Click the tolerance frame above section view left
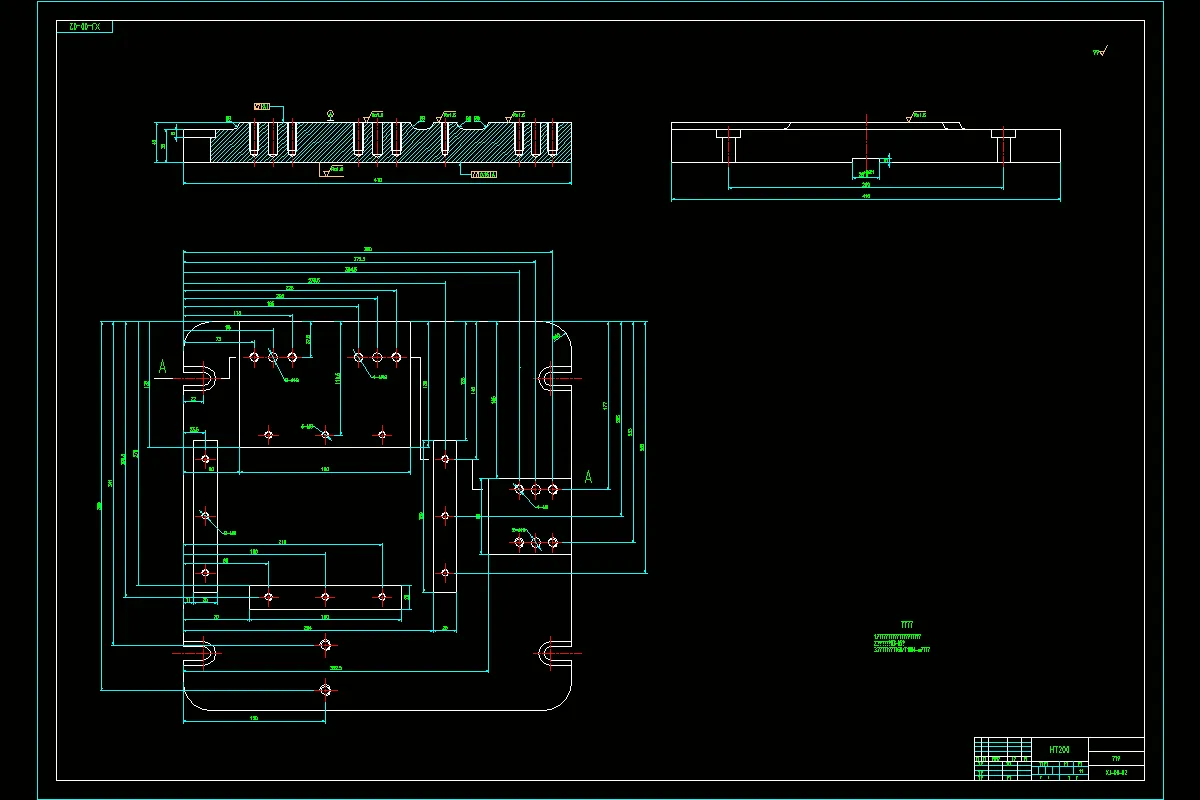This screenshot has height=800, width=1200. (262, 106)
